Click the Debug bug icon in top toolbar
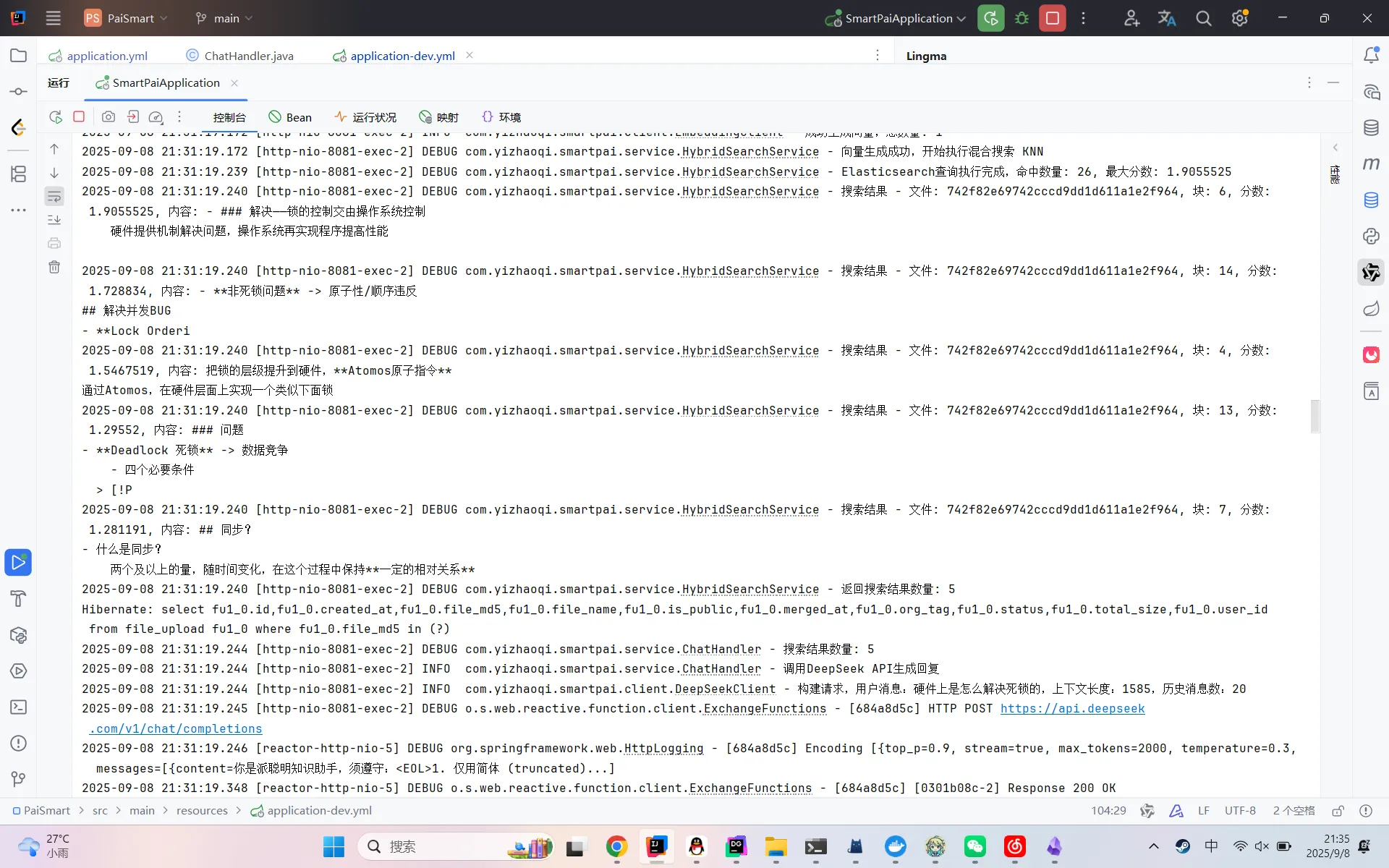The height and width of the screenshot is (868, 1389). click(x=1021, y=18)
